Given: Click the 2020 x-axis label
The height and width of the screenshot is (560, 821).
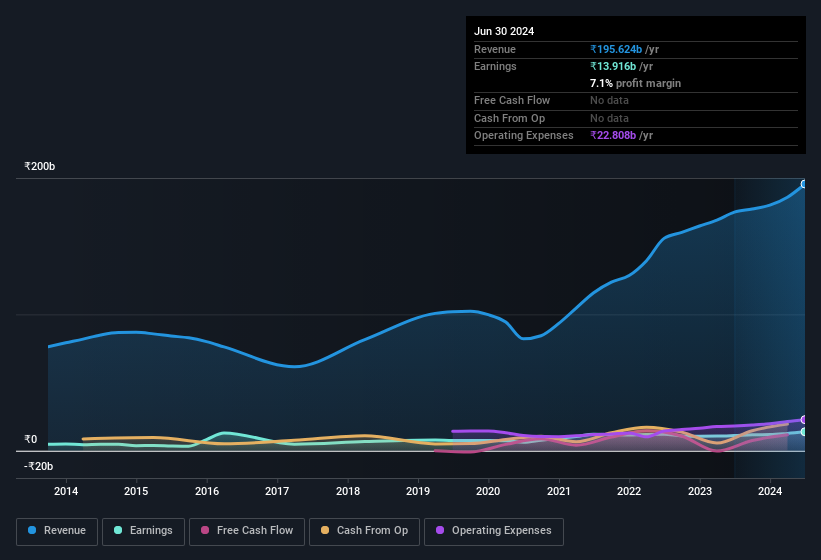Looking at the screenshot, I should point(488,491).
